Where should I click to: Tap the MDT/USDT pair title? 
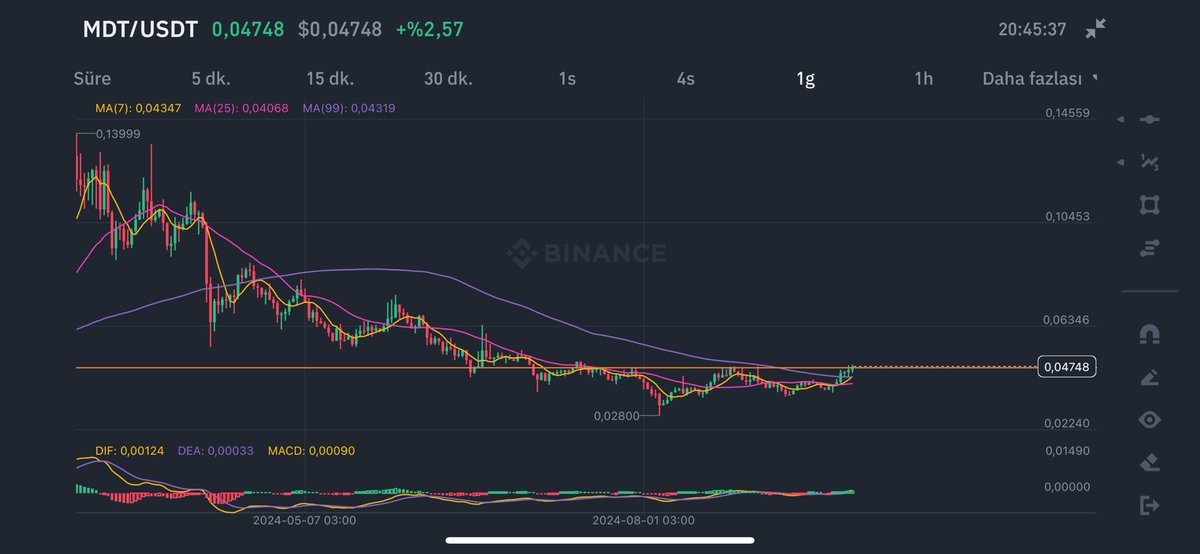[140, 29]
